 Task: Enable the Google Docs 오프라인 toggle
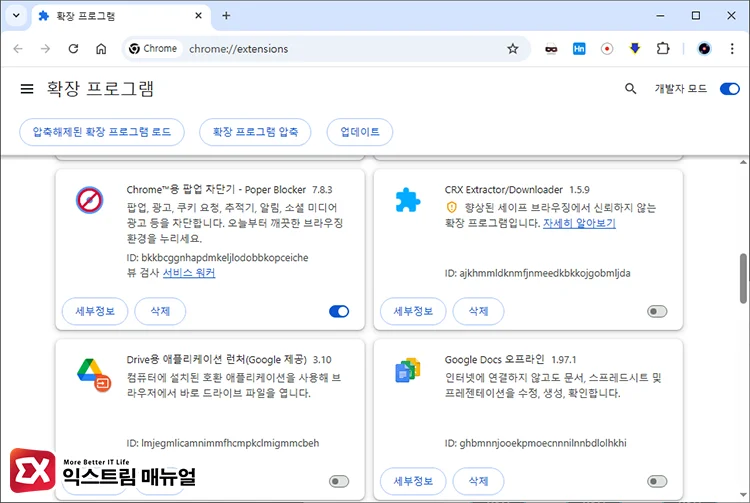[x=657, y=481]
